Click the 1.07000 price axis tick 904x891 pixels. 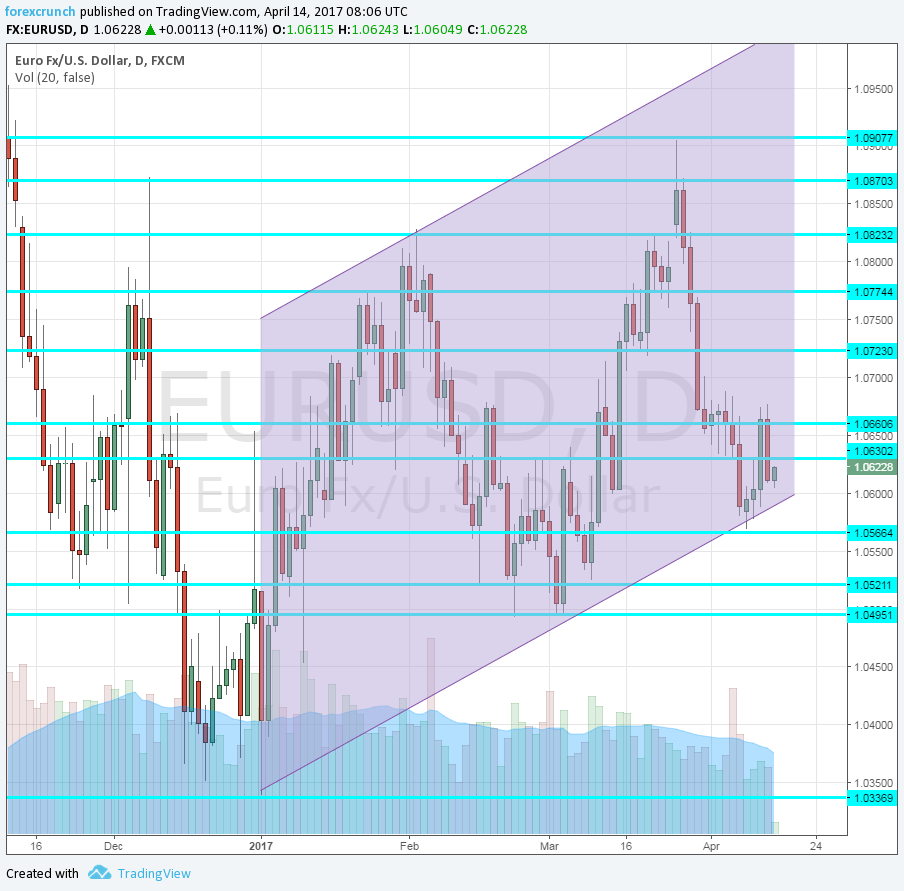[x=873, y=378]
